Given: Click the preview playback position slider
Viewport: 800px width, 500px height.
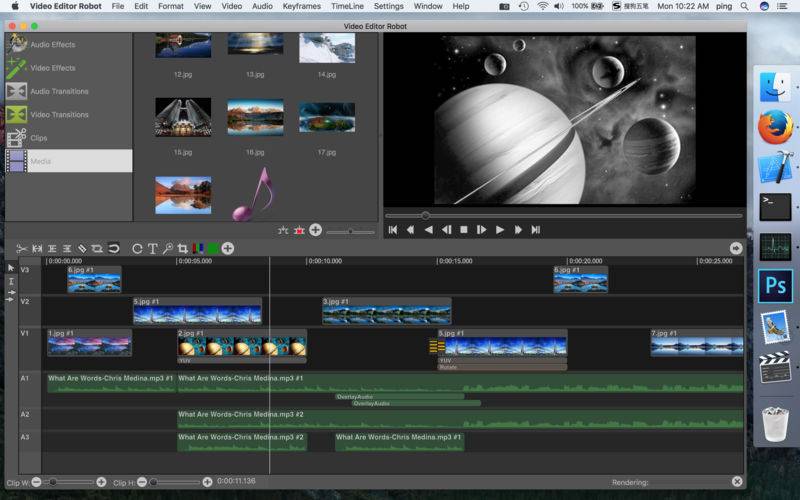Looking at the screenshot, I should (425, 215).
